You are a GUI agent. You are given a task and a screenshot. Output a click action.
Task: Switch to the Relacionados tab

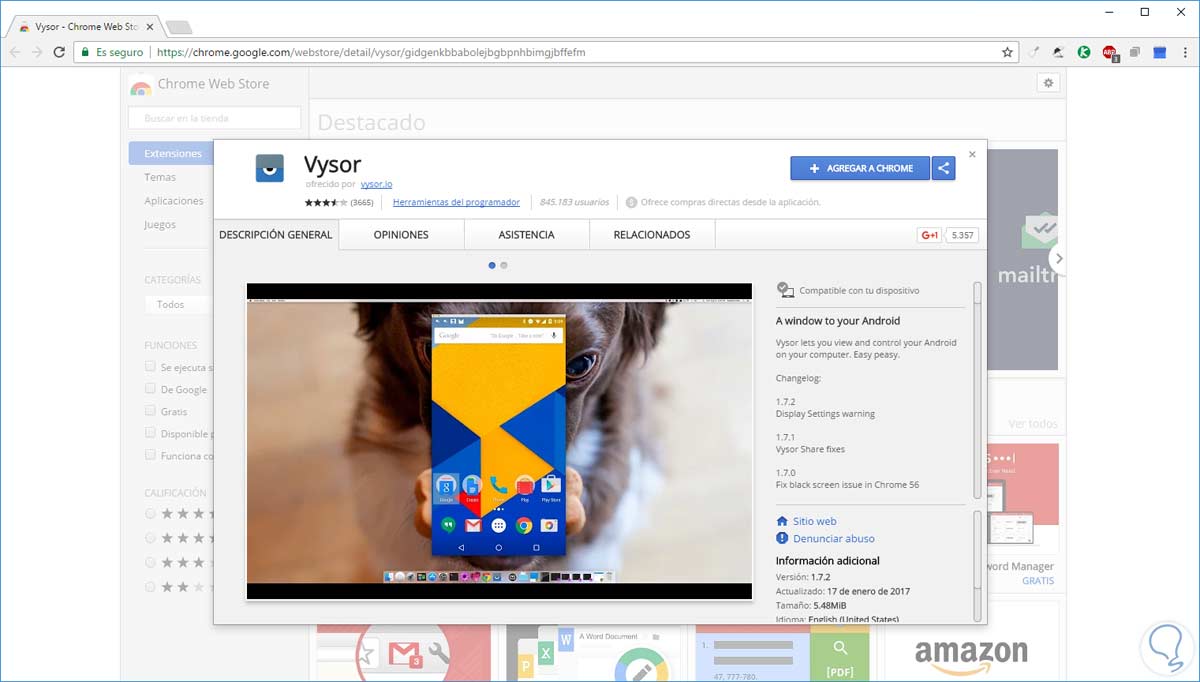[652, 235]
